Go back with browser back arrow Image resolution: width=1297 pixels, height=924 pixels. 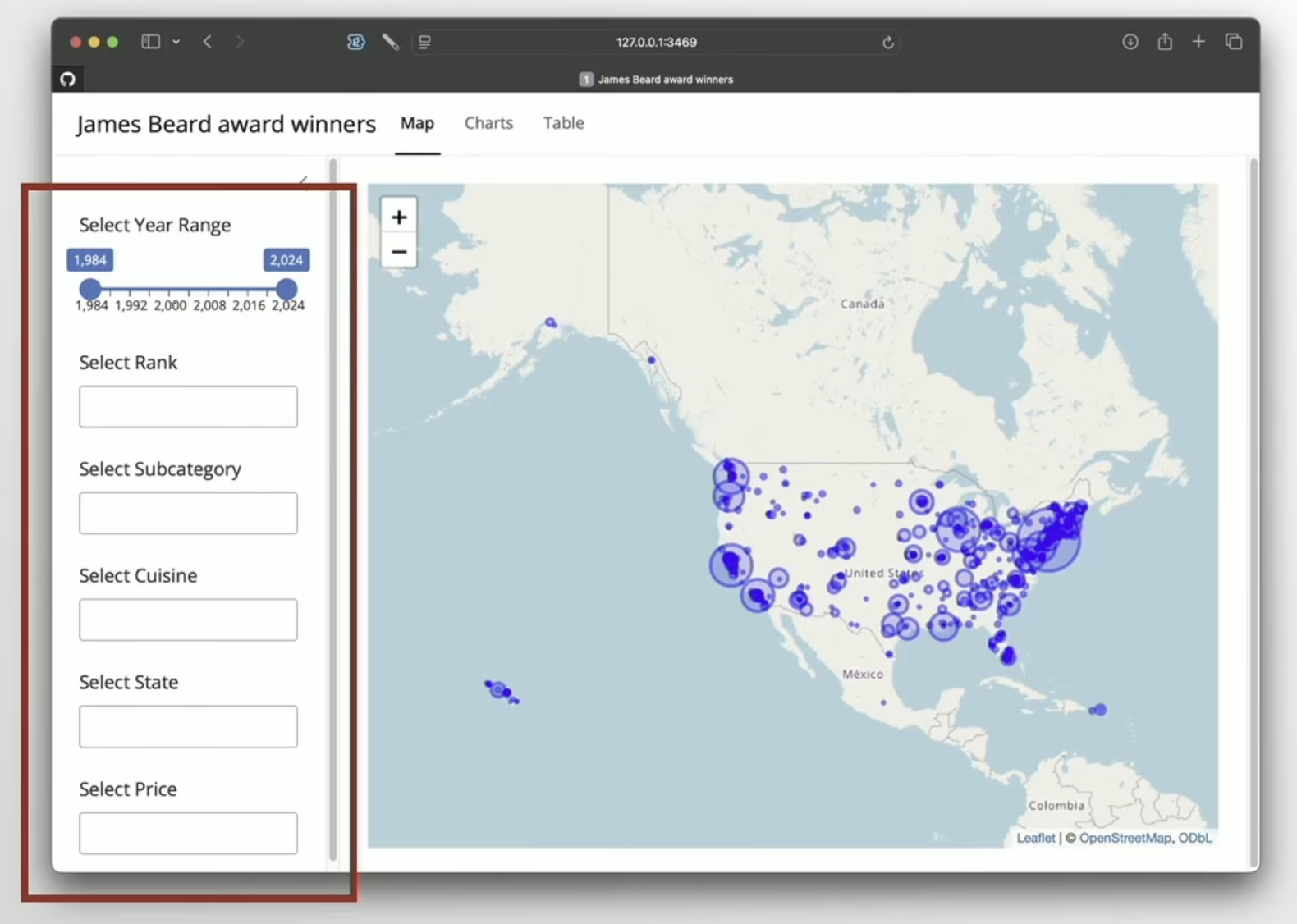coord(208,41)
